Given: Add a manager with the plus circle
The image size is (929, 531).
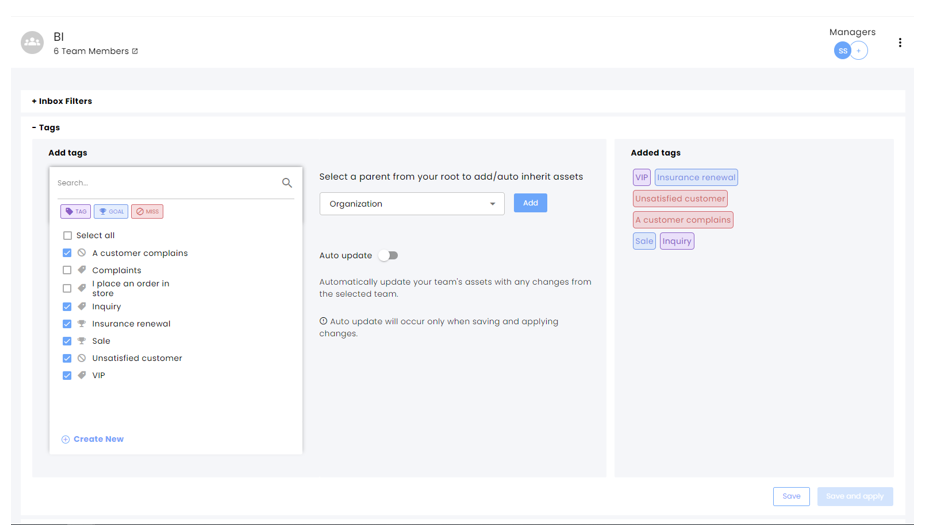Looking at the screenshot, I should pyautogui.click(x=858, y=50).
